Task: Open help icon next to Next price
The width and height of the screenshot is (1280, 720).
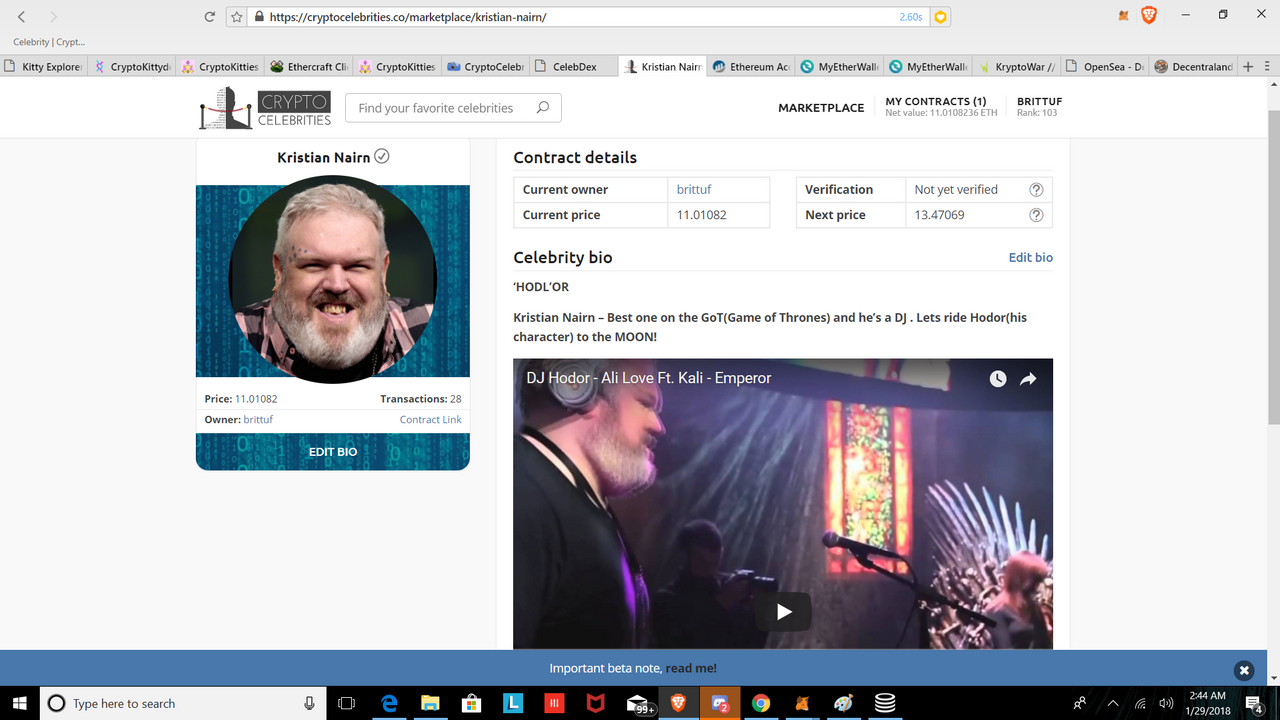Action: pos(1036,215)
